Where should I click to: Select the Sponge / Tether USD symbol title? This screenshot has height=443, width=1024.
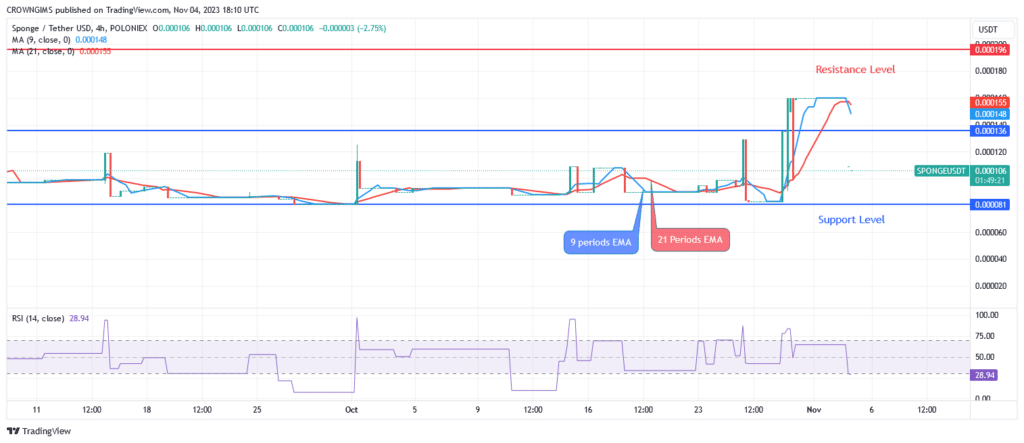pos(79,28)
